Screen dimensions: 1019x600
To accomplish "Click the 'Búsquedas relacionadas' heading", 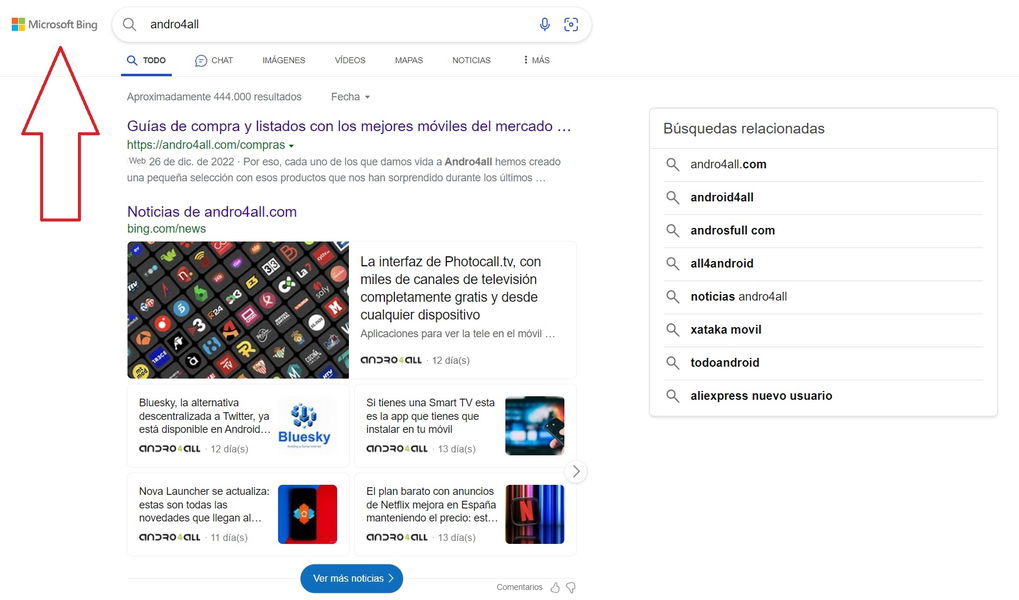I will (743, 129).
